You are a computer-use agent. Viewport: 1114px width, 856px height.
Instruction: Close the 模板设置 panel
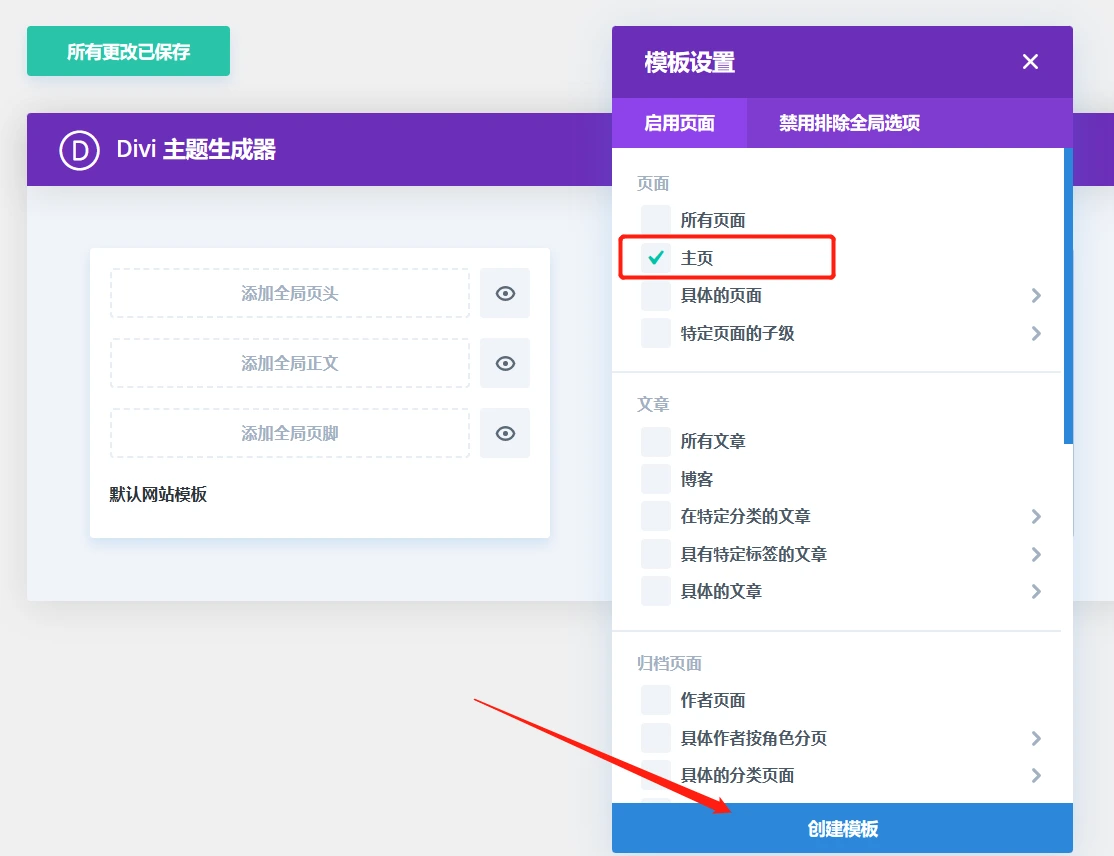pyautogui.click(x=1030, y=62)
